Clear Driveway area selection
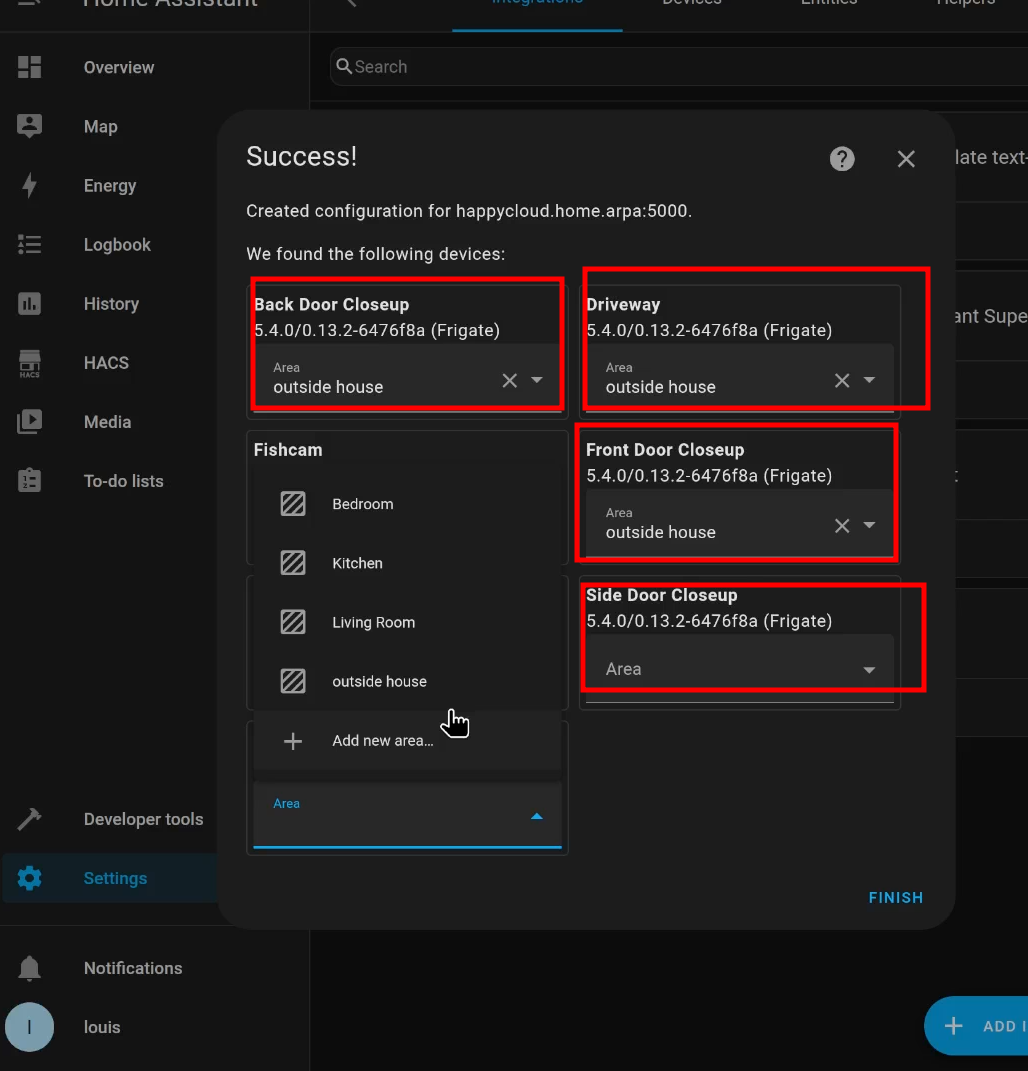Image resolution: width=1028 pixels, height=1071 pixels. [x=842, y=380]
